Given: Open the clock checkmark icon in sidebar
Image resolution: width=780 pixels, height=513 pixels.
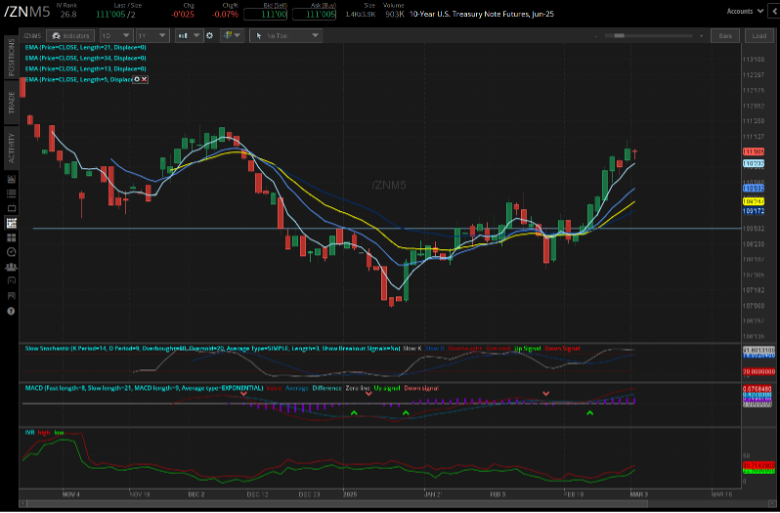Looking at the screenshot, I should click(x=11, y=252).
